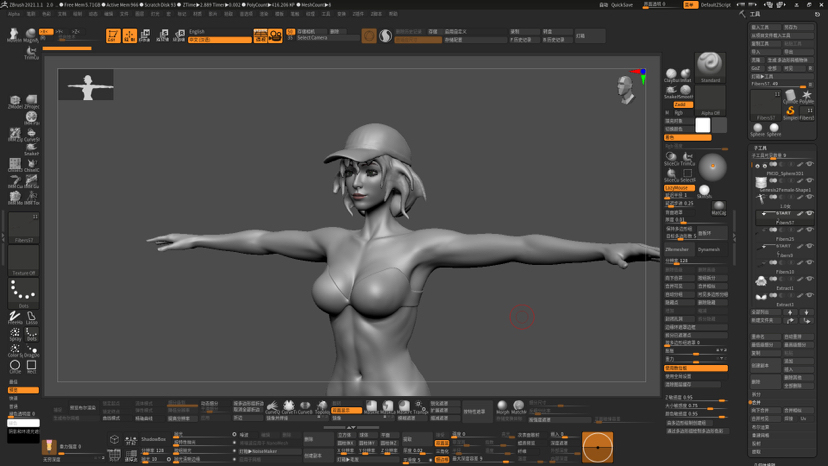
Task: Click the white main color swatch
Action: 702,125
